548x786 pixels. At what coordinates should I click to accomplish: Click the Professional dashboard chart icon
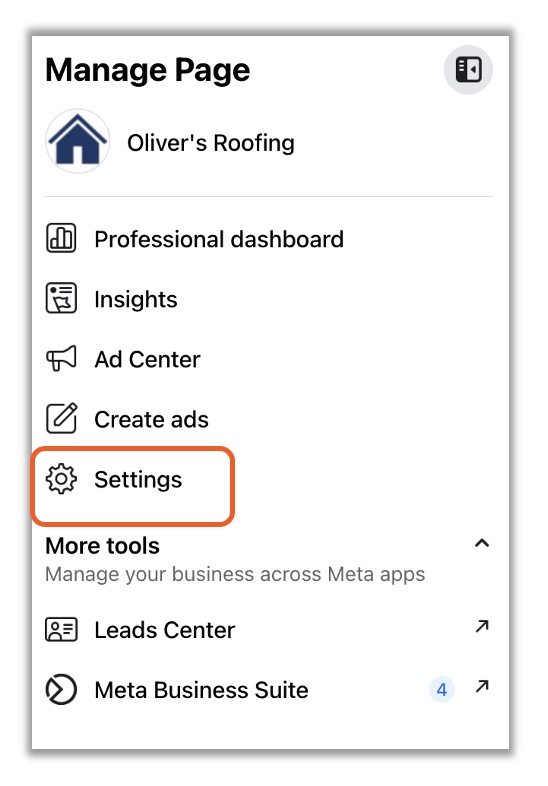(61, 238)
